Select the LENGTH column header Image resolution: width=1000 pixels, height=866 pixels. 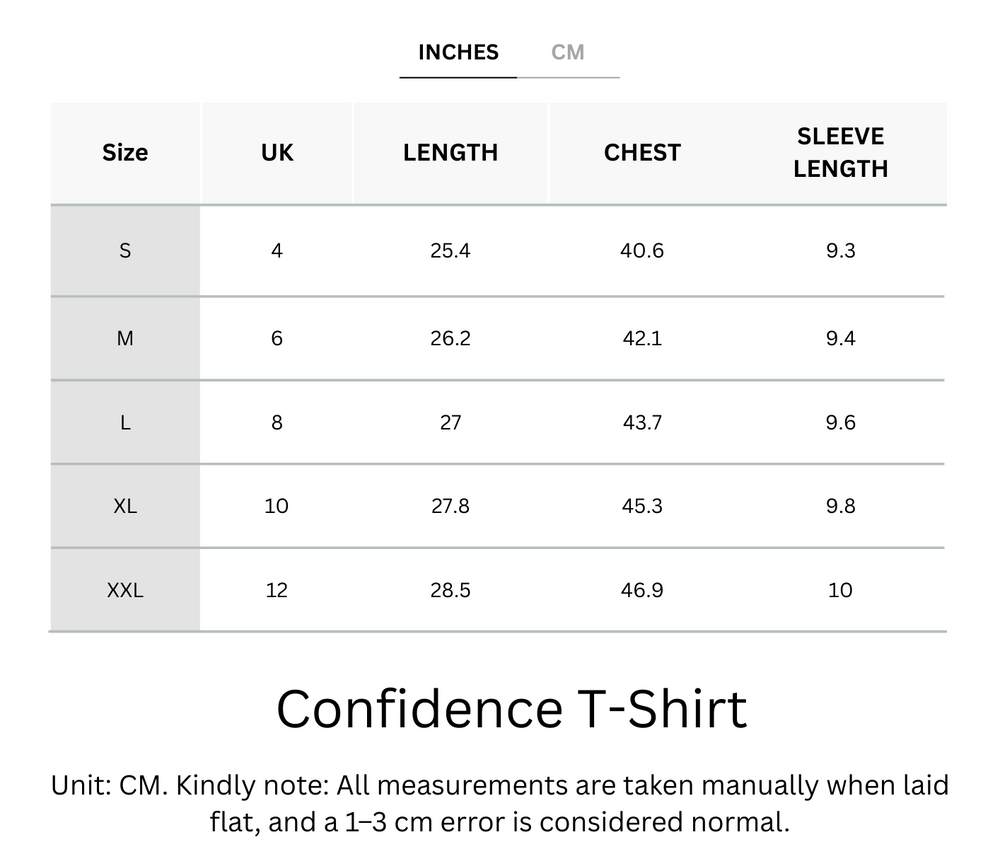(x=451, y=152)
